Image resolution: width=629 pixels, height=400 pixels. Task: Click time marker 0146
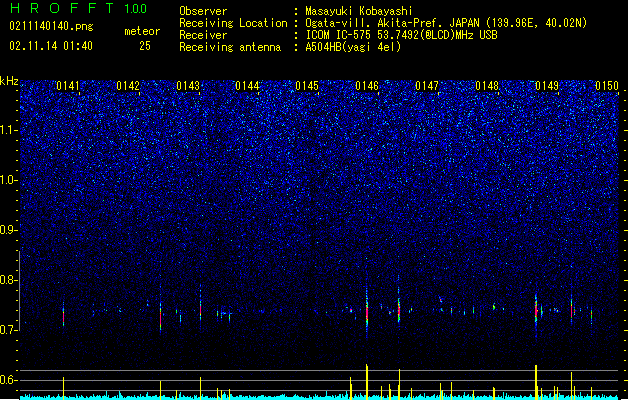coord(367,86)
